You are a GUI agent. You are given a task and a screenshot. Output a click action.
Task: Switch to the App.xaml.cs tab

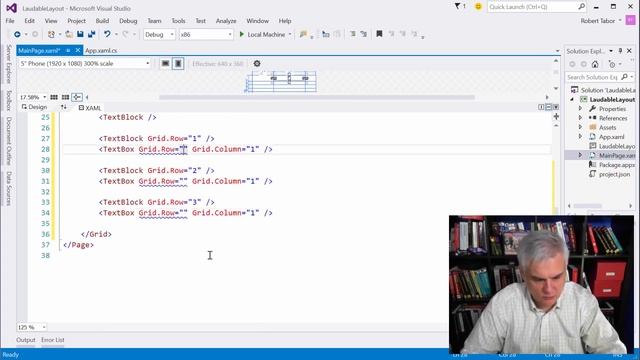point(101,51)
